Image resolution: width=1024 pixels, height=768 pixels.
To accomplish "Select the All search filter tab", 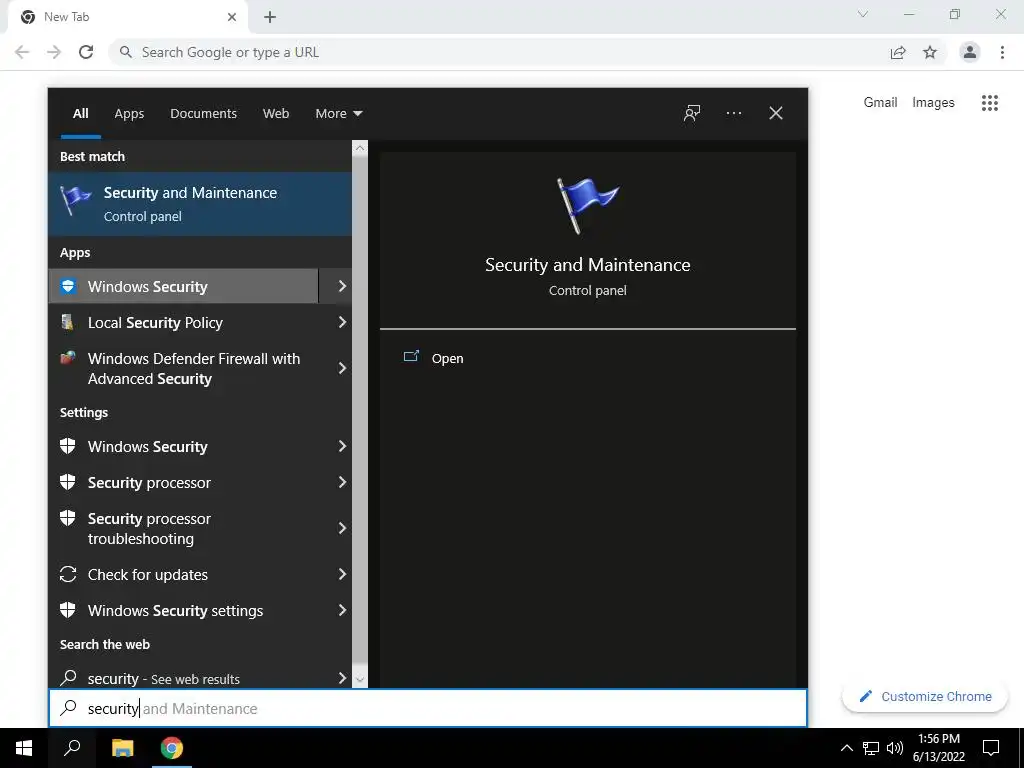I will 80,114.
